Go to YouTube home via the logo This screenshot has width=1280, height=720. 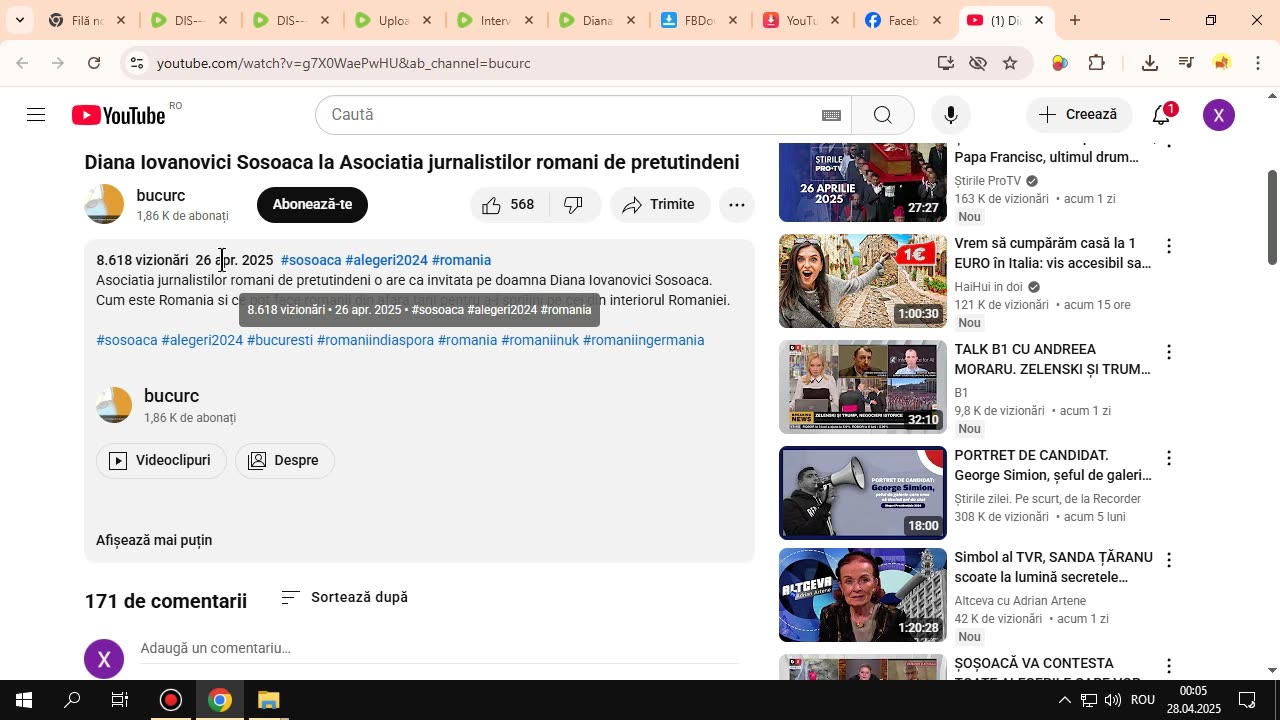(x=119, y=115)
